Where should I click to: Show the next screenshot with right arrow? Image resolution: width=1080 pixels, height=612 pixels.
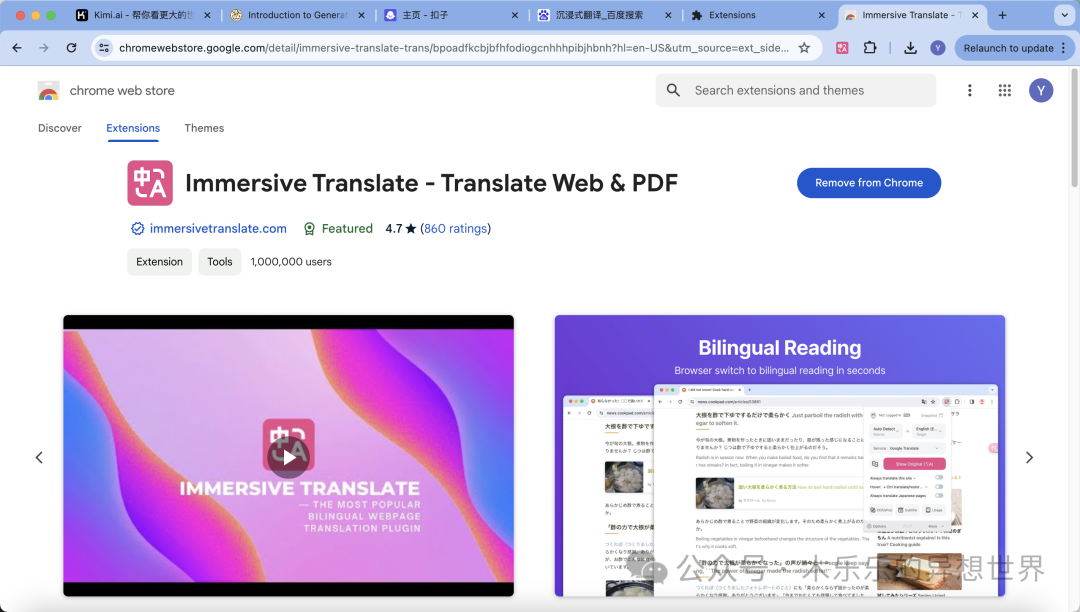point(1029,458)
